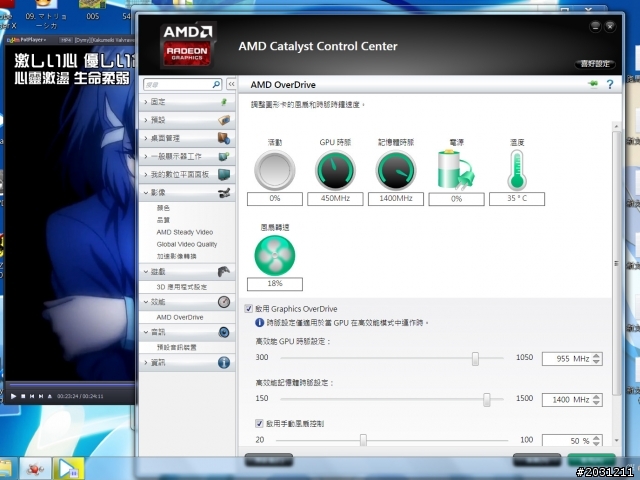Open the 品質 page under 影像
640x480 pixels.
point(163,220)
